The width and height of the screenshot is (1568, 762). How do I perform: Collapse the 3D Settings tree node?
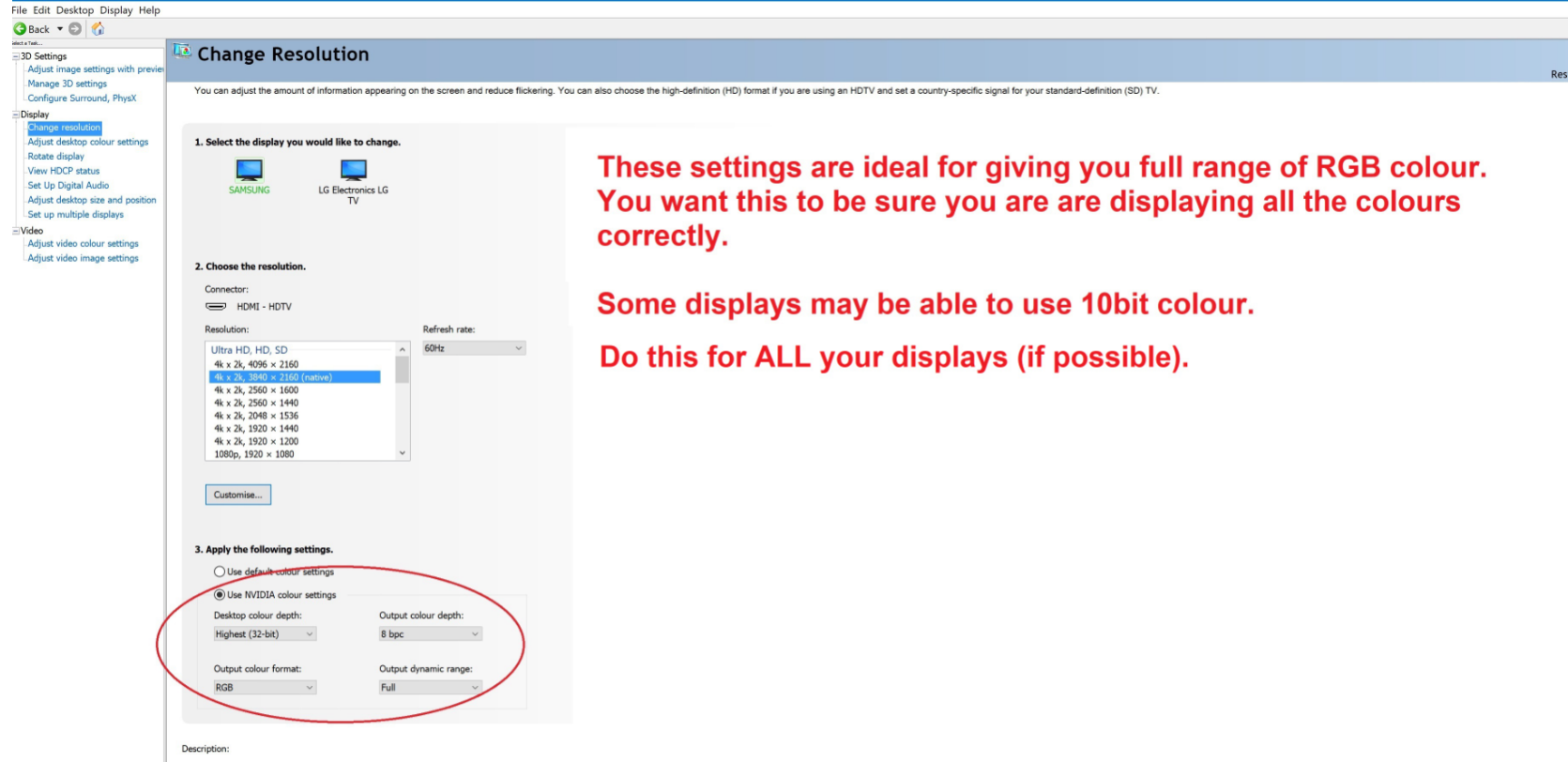point(15,56)
